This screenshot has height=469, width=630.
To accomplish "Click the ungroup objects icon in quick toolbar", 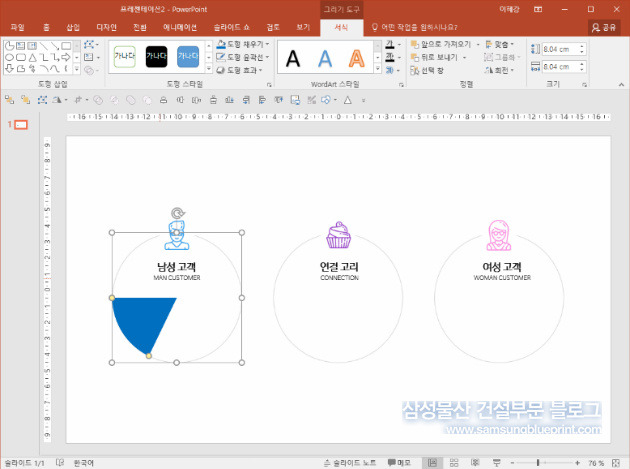I will (26, 100).
